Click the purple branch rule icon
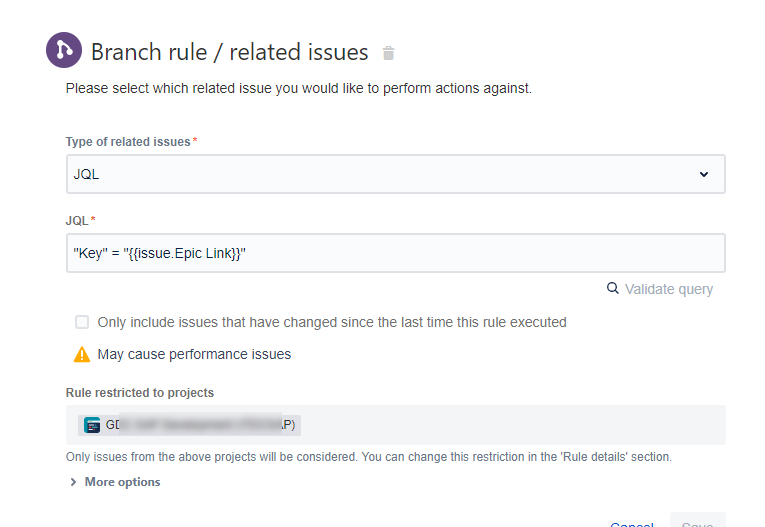Image resolution: width=765 pixels, height=527 pixels. point(63,50)
